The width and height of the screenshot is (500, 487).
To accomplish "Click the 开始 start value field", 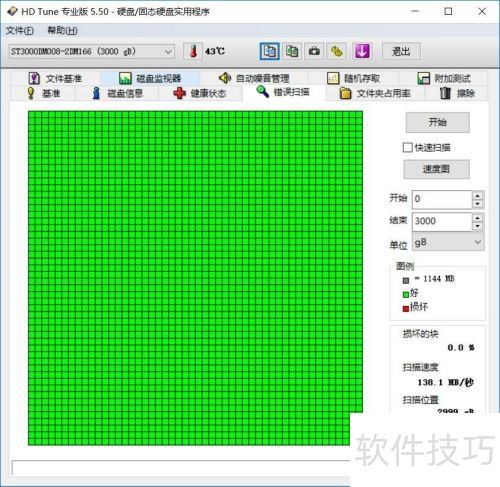I will (x=442, y=199).
